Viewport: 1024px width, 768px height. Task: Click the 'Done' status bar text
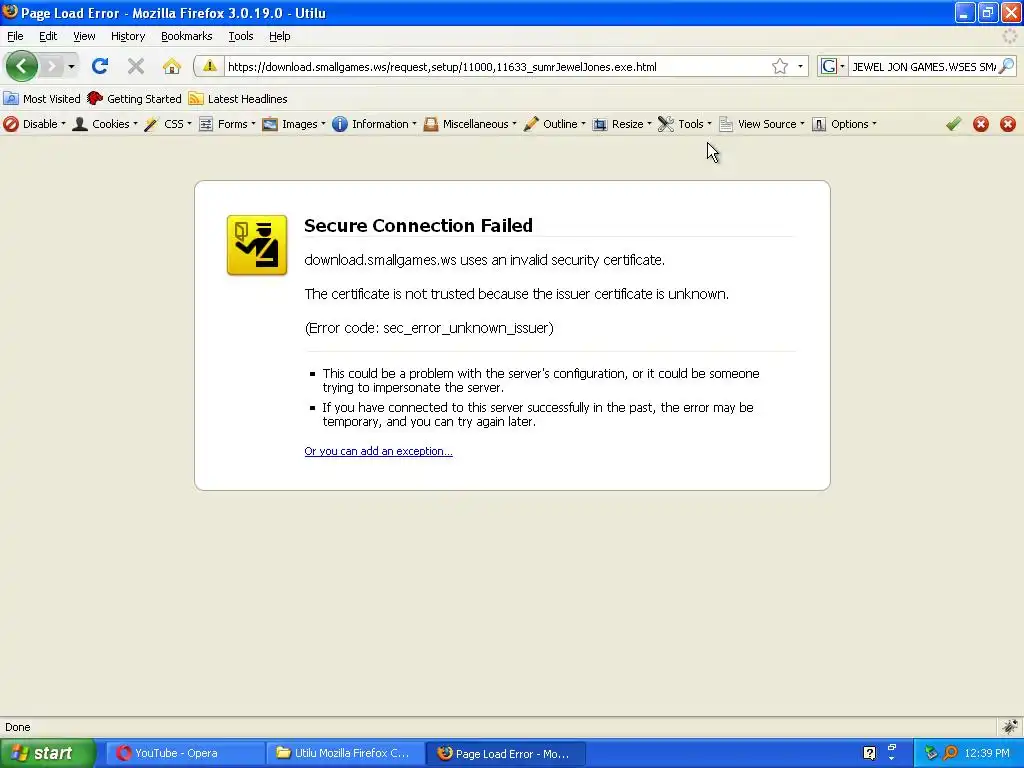pyautogui.click(x=18, y=727)
